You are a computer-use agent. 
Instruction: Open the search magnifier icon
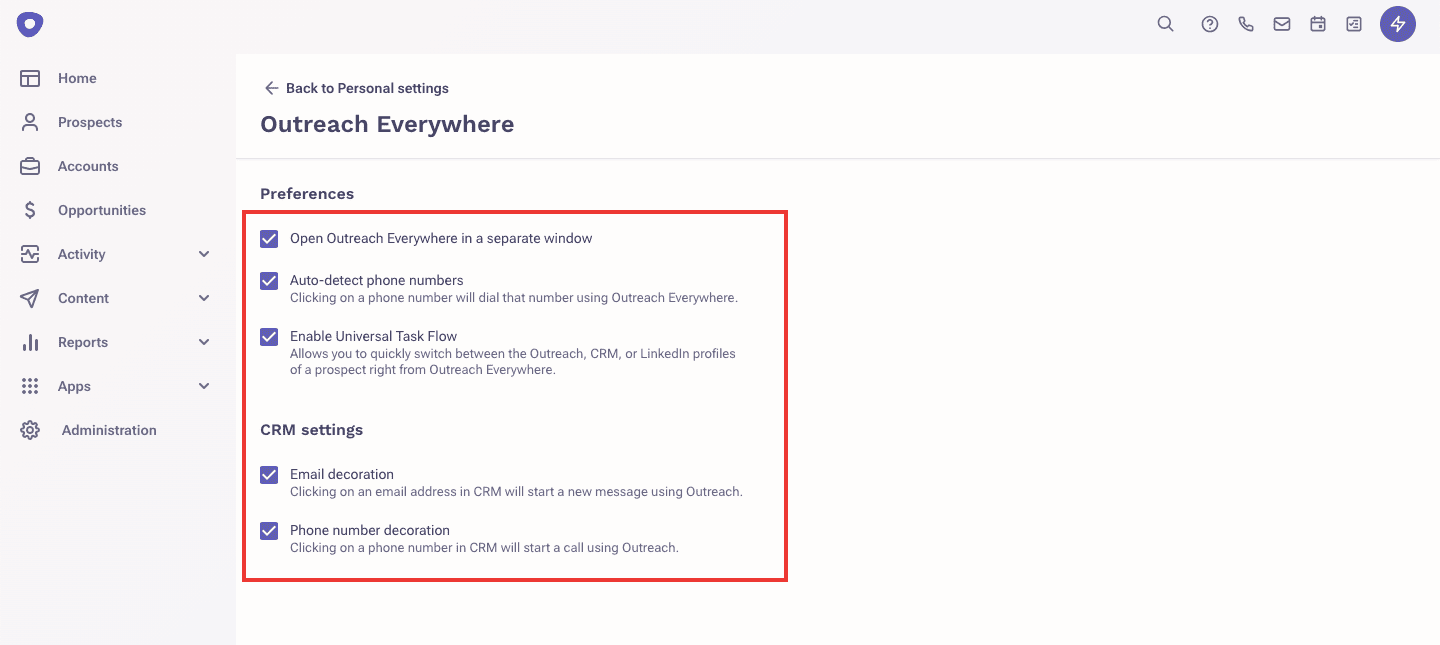1165,24
